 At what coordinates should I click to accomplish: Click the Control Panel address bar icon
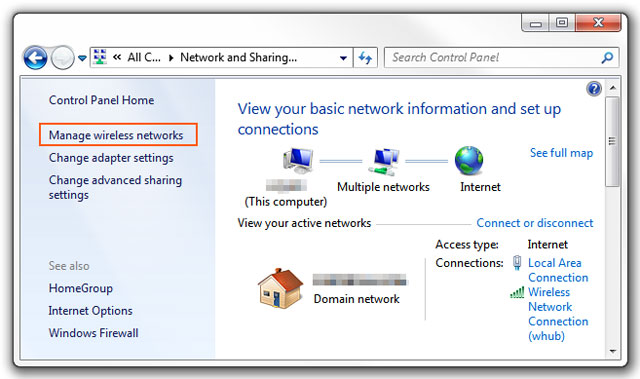coord(100,57)
